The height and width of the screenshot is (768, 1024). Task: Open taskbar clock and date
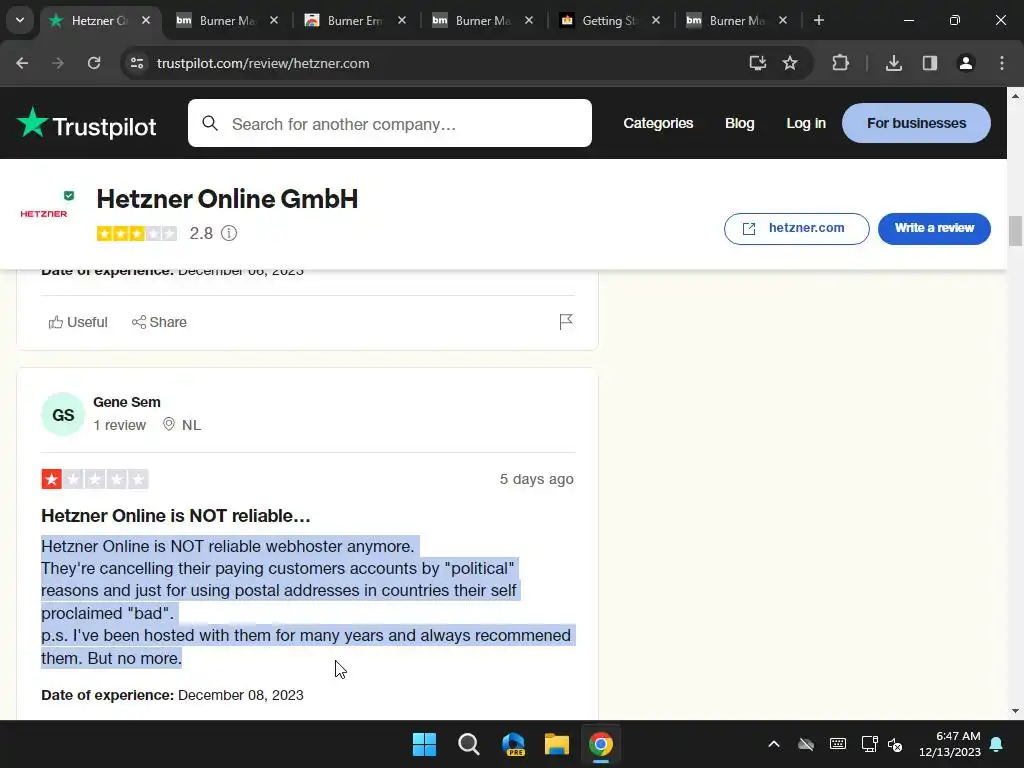(950, 744)
